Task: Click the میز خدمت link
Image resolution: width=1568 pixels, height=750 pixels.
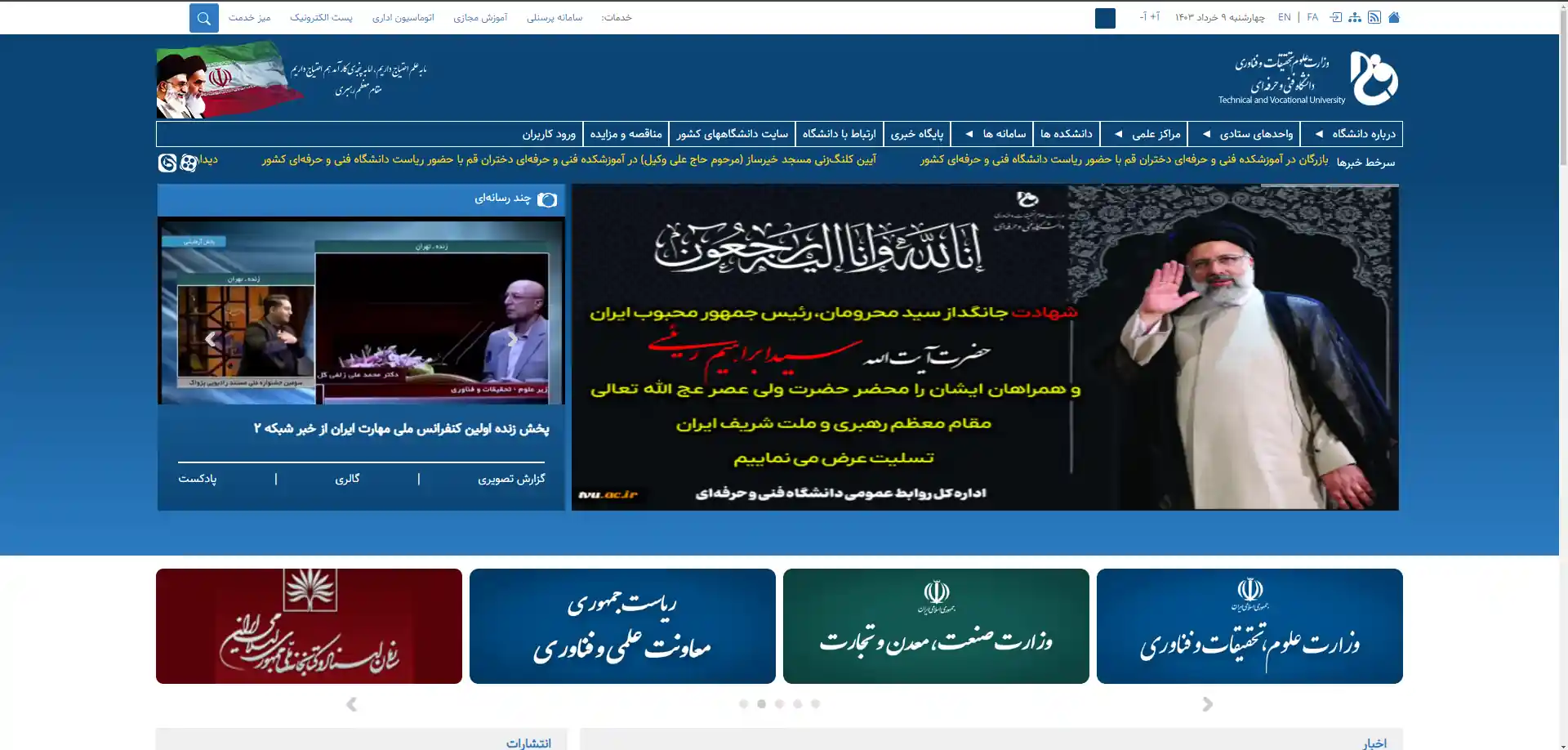Action: [249, 17]
